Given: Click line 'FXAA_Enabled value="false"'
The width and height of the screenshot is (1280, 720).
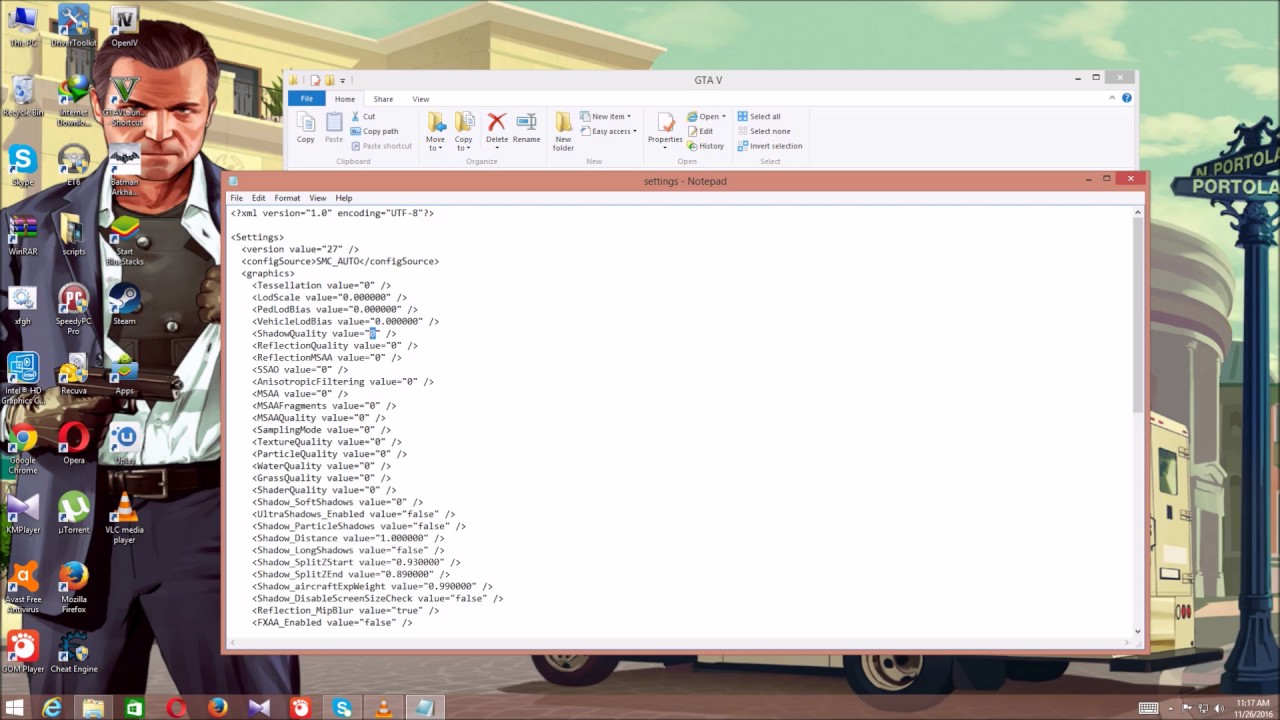Looking at the screenshot, I should [x=332, y=623].
